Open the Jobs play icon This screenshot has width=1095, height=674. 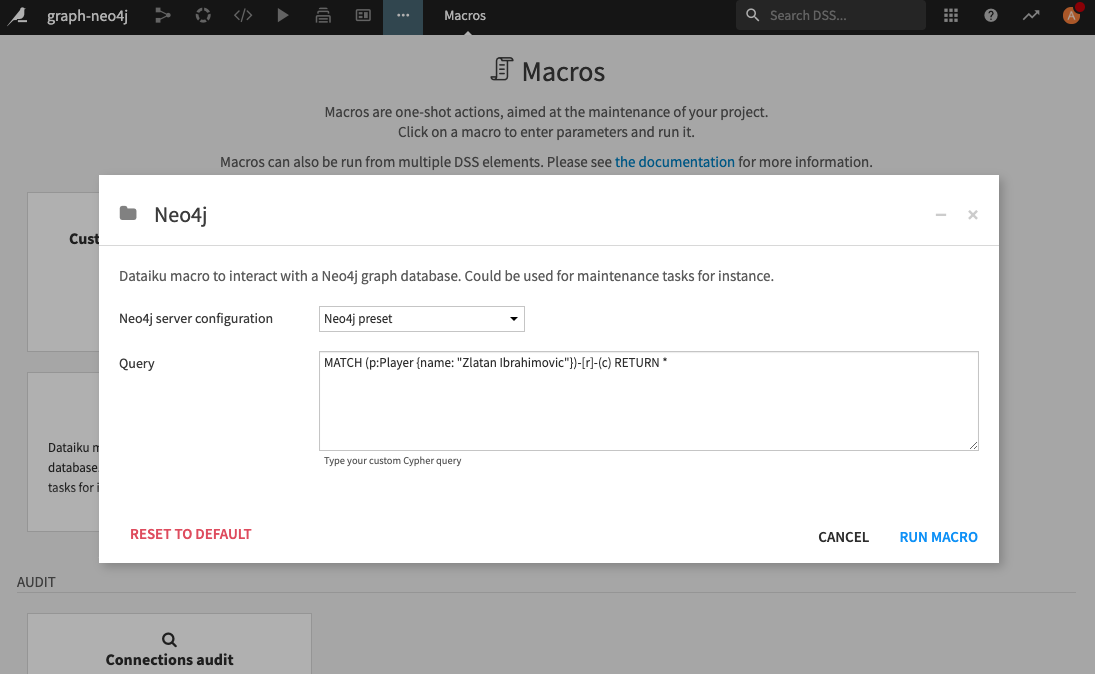283,15
